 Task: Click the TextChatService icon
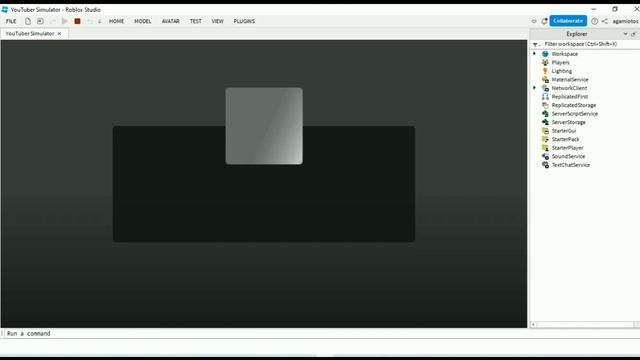coord(545,165)
